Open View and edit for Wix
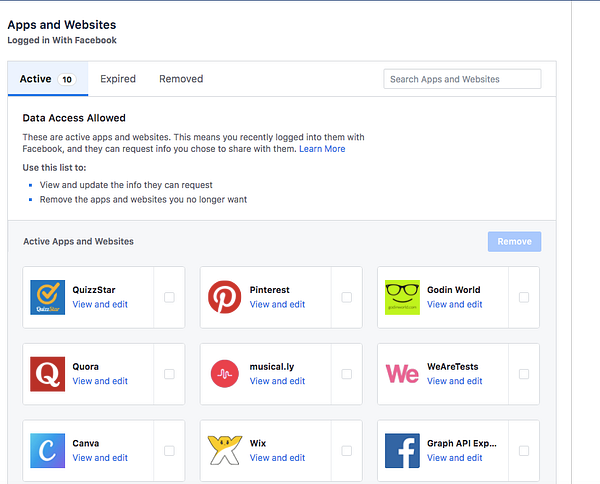Viewport: 600px width, 484px height. [277, 458]
